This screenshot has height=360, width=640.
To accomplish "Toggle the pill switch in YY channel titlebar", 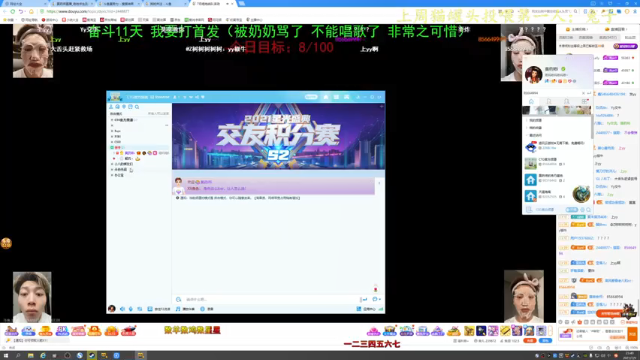I will tap(311, 97).
